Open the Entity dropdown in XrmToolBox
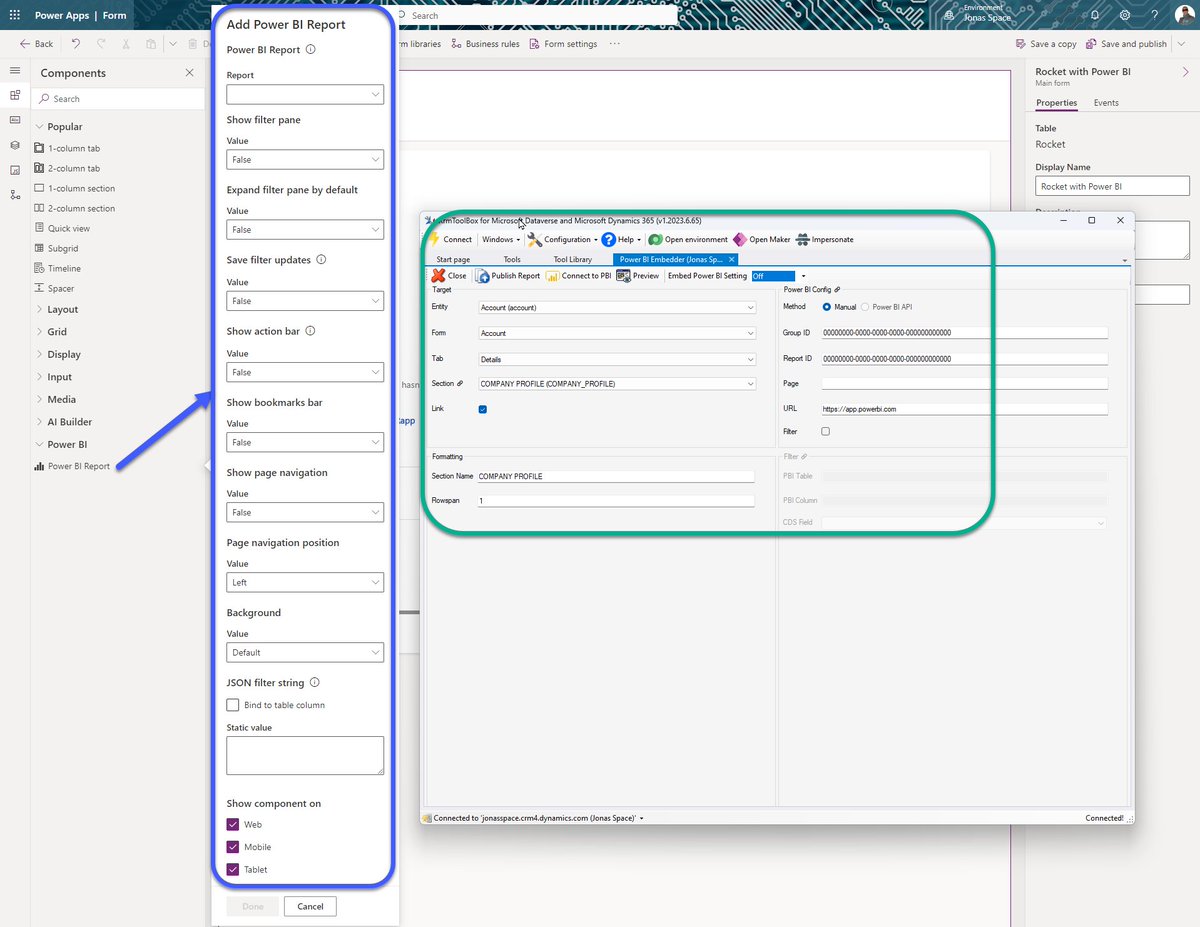The image size is (1200, 927). pyautogui.click(x=617, y=307)
